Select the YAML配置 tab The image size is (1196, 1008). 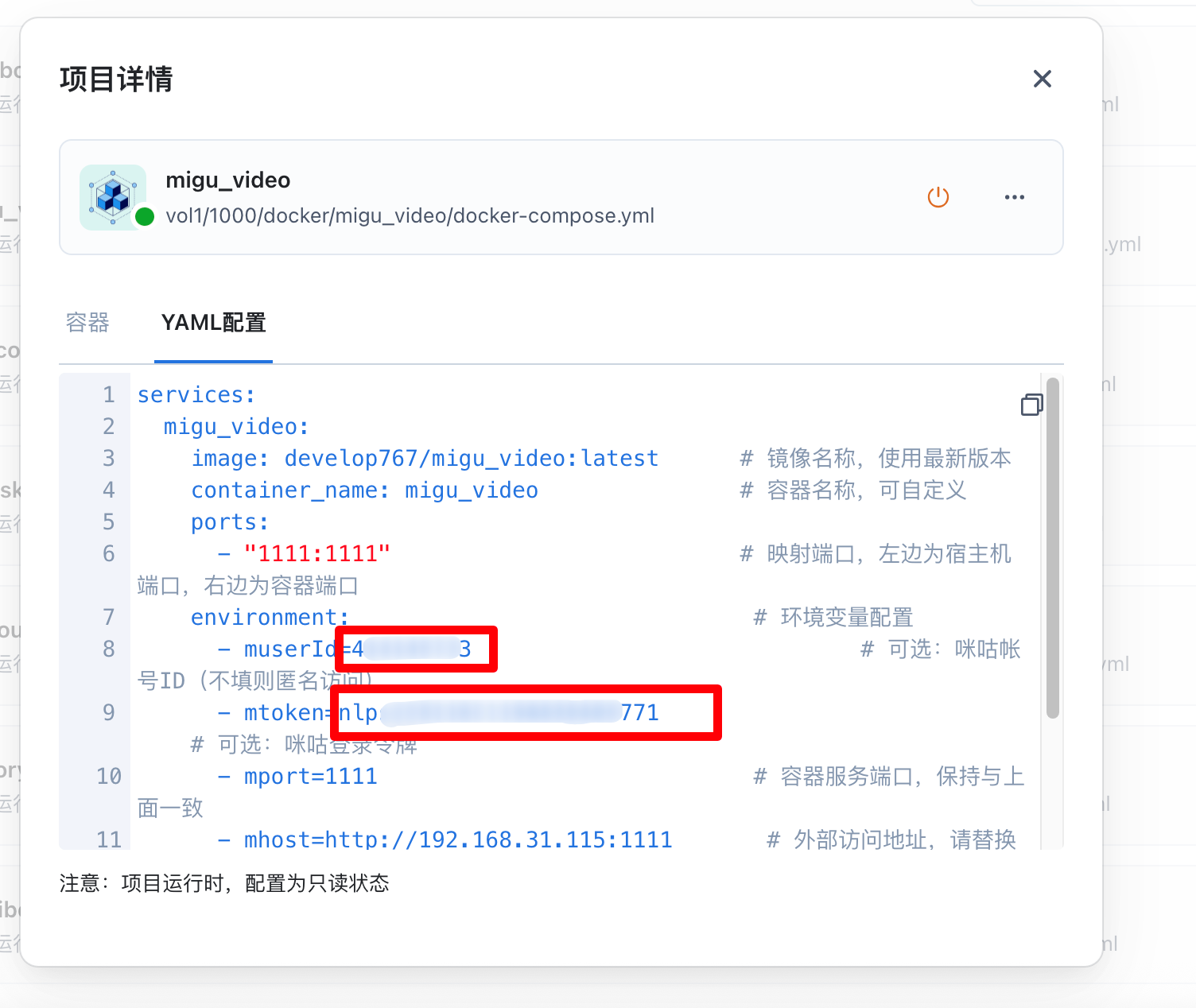[x=213, y=323]
